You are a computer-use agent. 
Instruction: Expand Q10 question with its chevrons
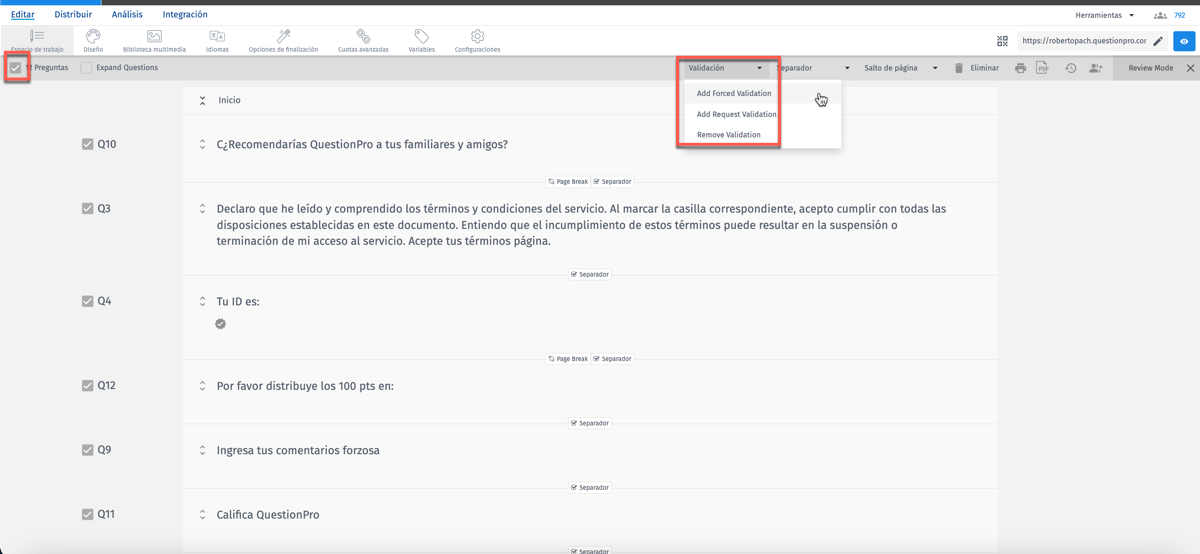(202, 144)
